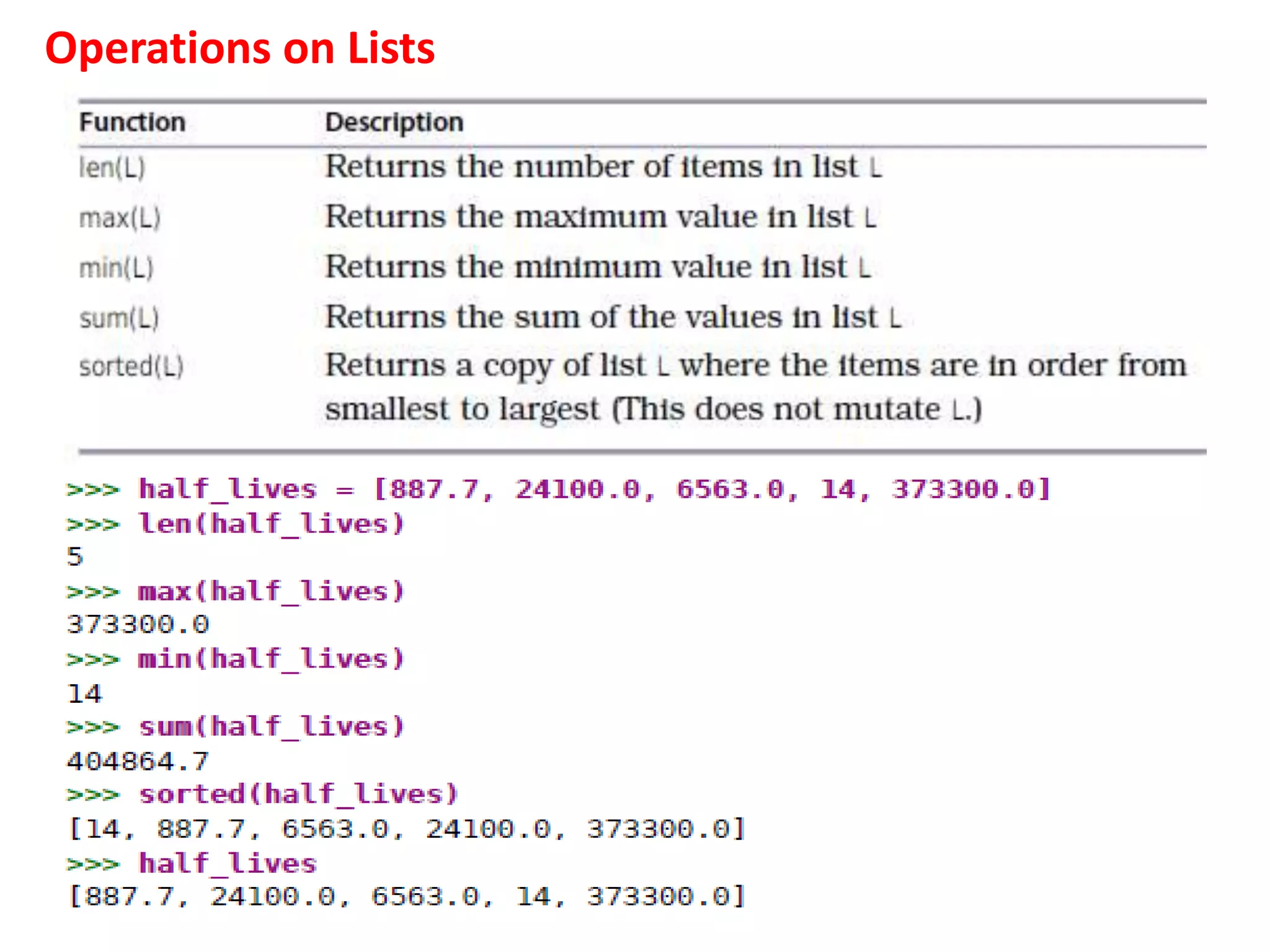Select 'Returns a copy of list L' line

(x=756, y=365)
